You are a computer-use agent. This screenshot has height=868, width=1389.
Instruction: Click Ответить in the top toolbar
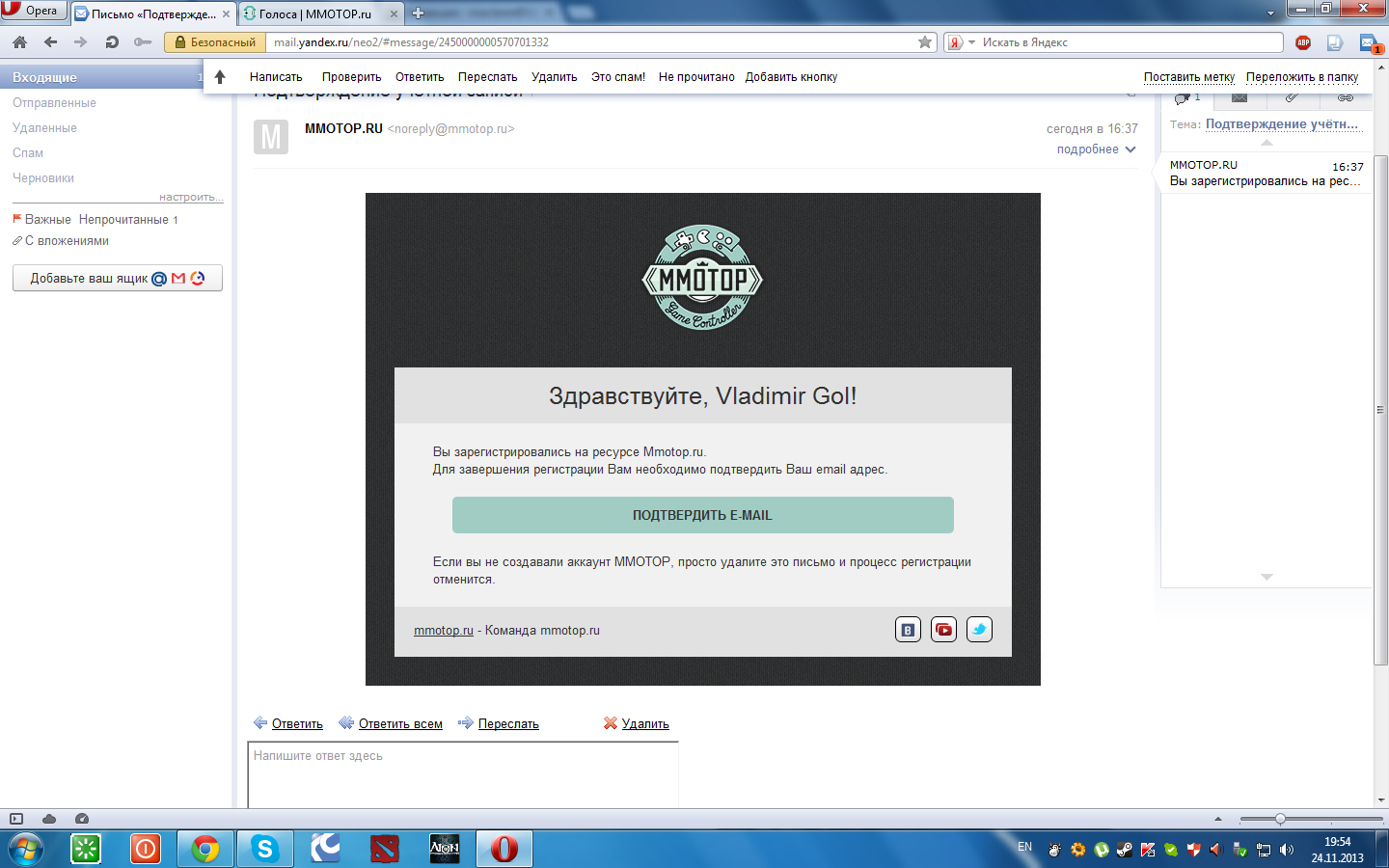pyautogui.click(x=420, y=77)
